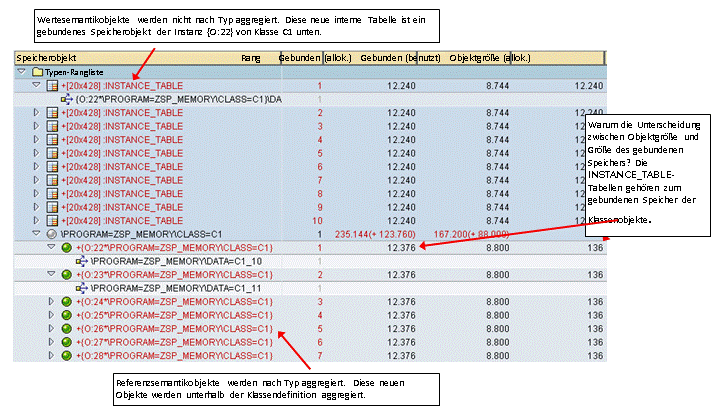Click the Rang column header
Image resolution: width=720 pixels, height=411 pixels.
[251, 58]
